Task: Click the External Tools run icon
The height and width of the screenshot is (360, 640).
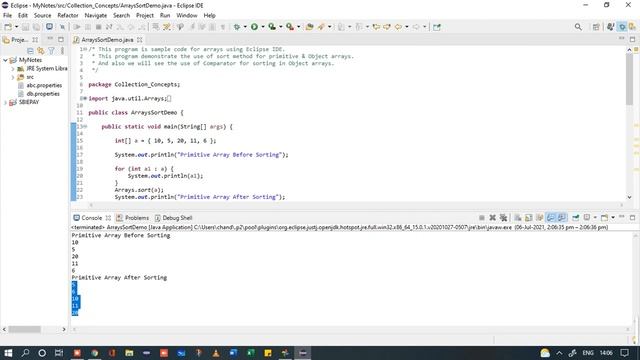Action: (290, 27)
